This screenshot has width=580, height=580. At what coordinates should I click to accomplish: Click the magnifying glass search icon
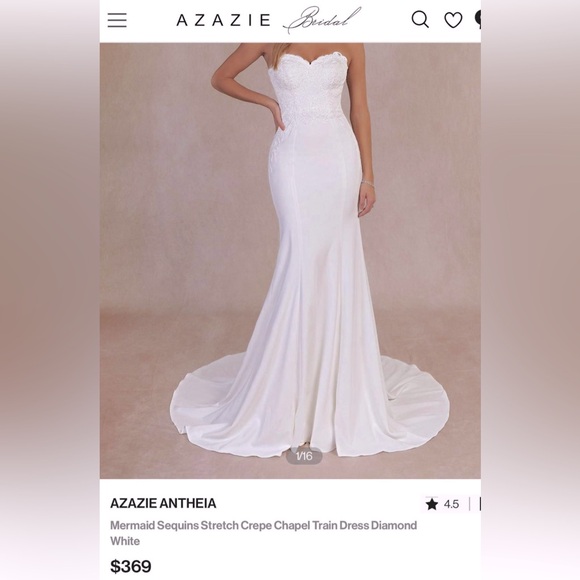pyautogui.click(x=420, y=20)
